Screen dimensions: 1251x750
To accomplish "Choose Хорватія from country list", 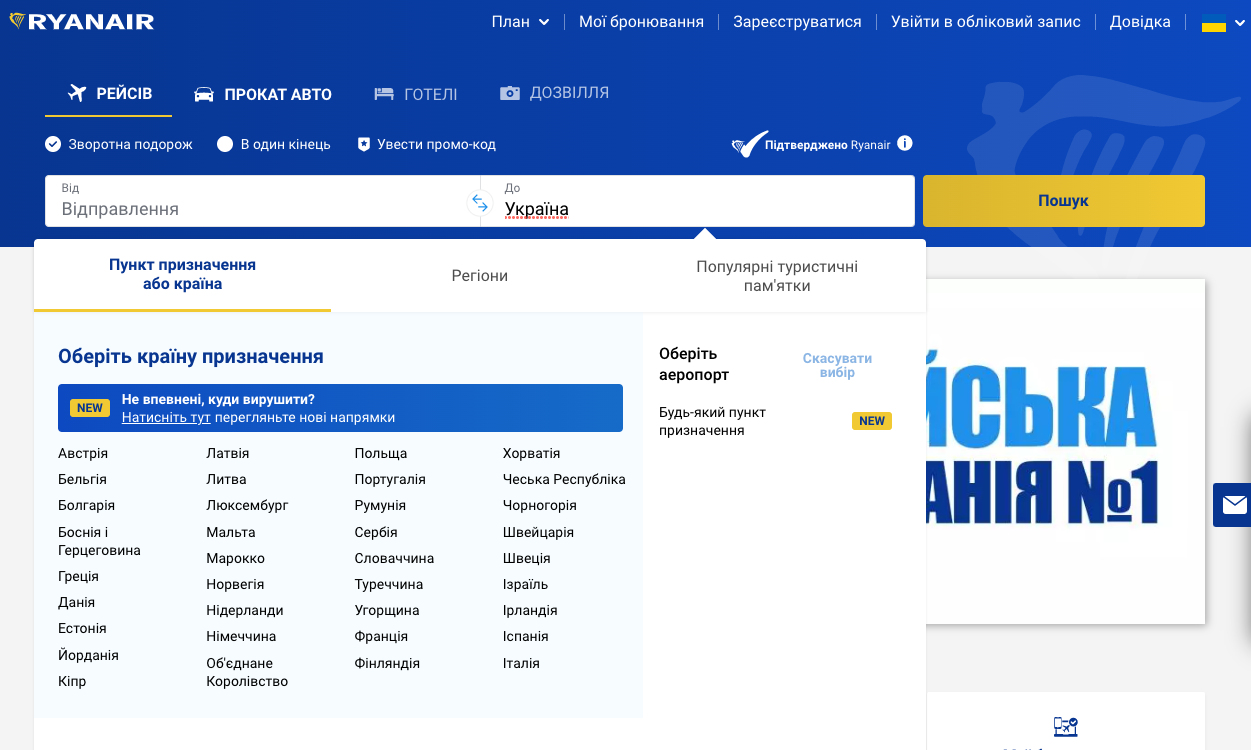I will point(531,453).
